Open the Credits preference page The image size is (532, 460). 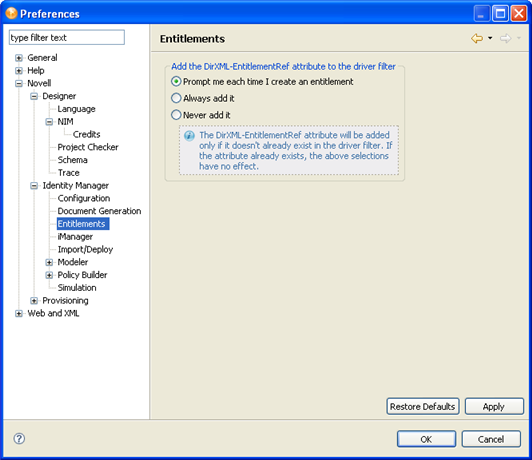[87, 134]
